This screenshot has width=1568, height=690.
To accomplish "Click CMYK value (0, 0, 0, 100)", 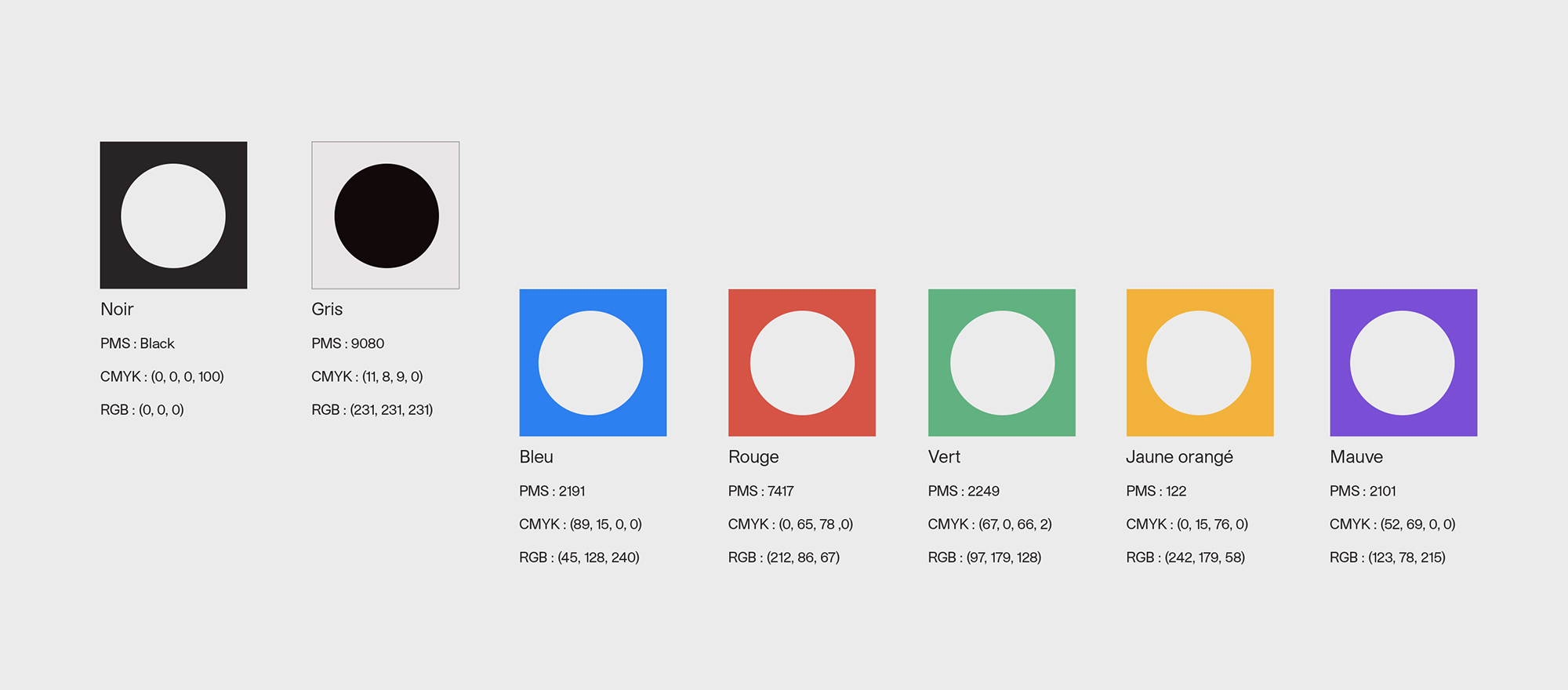I will [162, 376].
